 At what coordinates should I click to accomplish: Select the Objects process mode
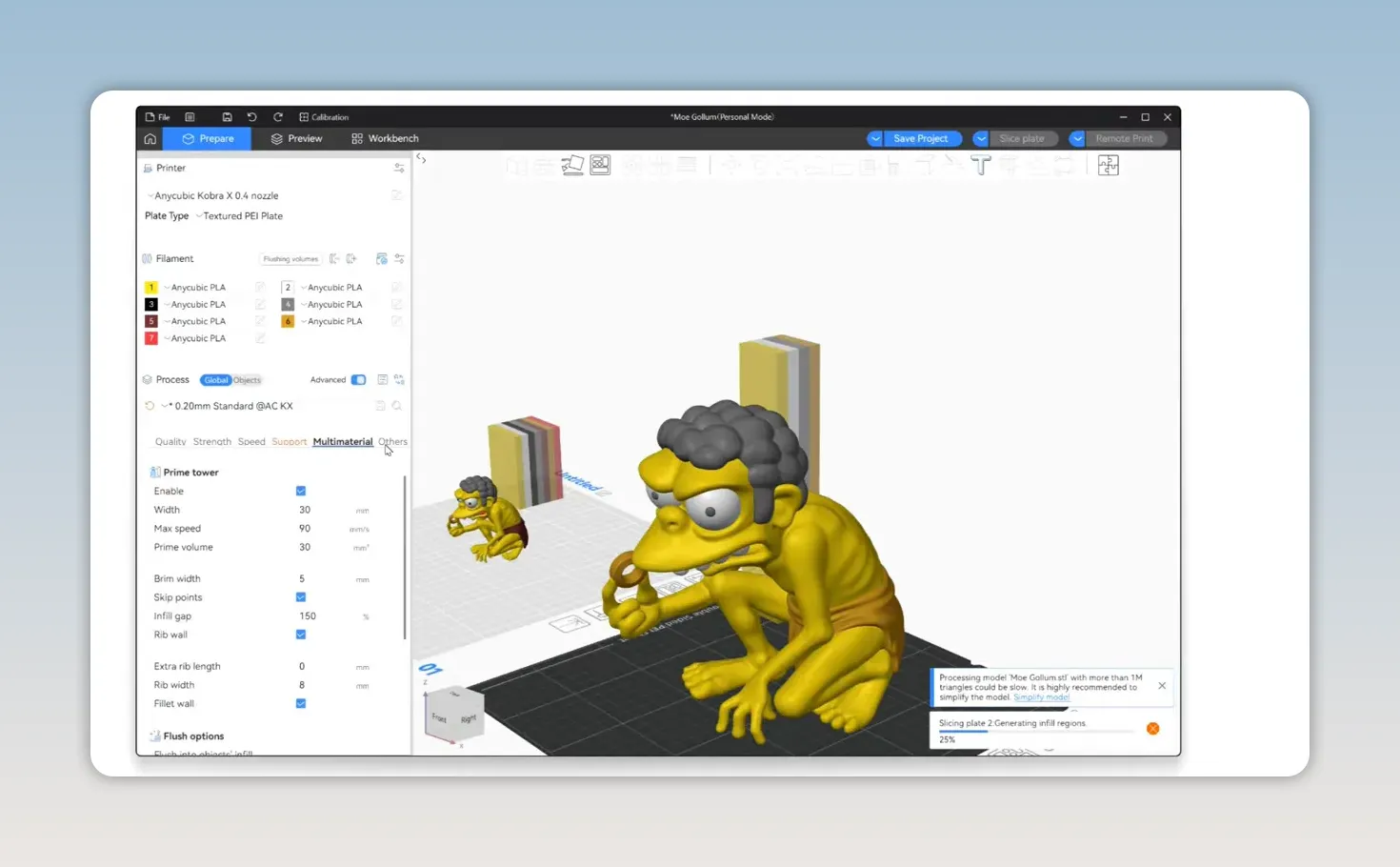[x=248, y=380]
